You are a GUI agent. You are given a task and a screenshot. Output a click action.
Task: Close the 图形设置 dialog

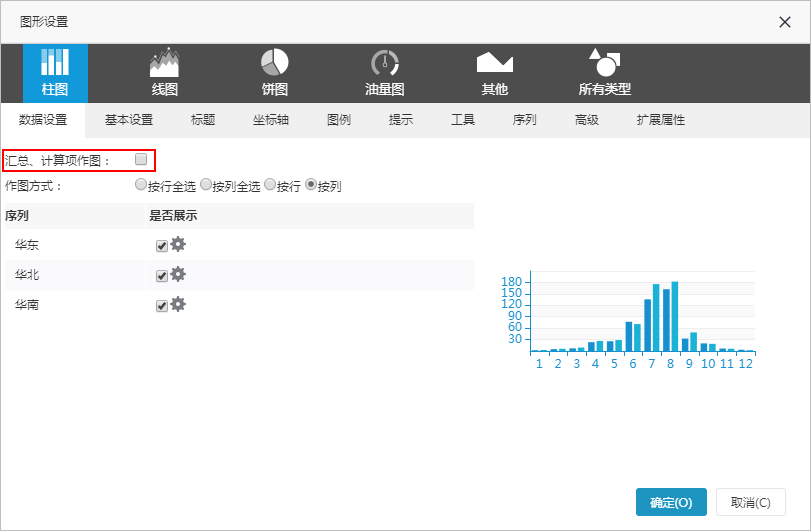[x=785, y=22]
